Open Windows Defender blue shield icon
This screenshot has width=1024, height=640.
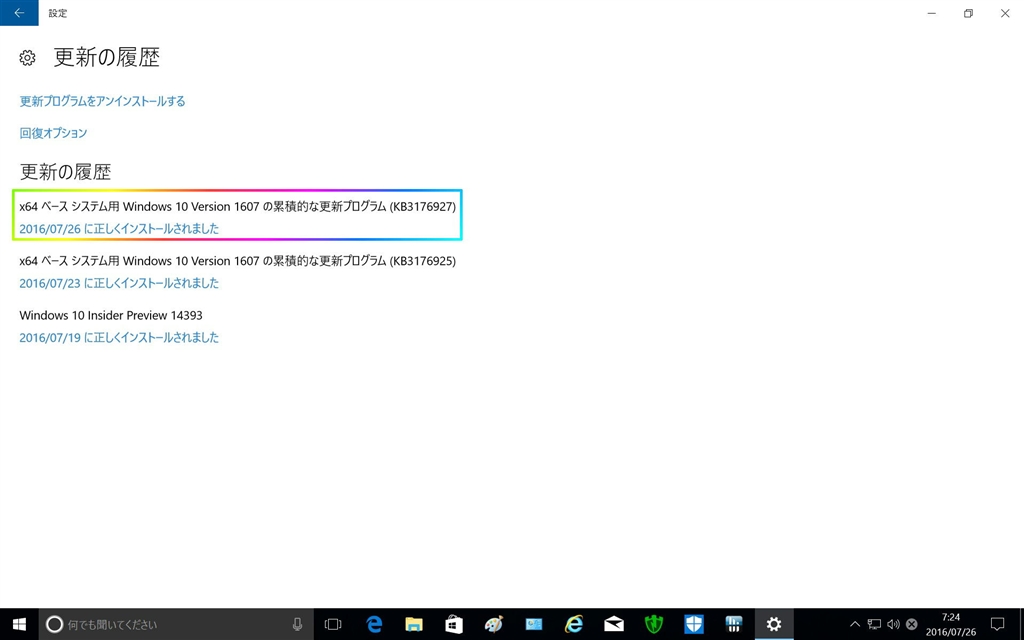click(x=694, y=624)
